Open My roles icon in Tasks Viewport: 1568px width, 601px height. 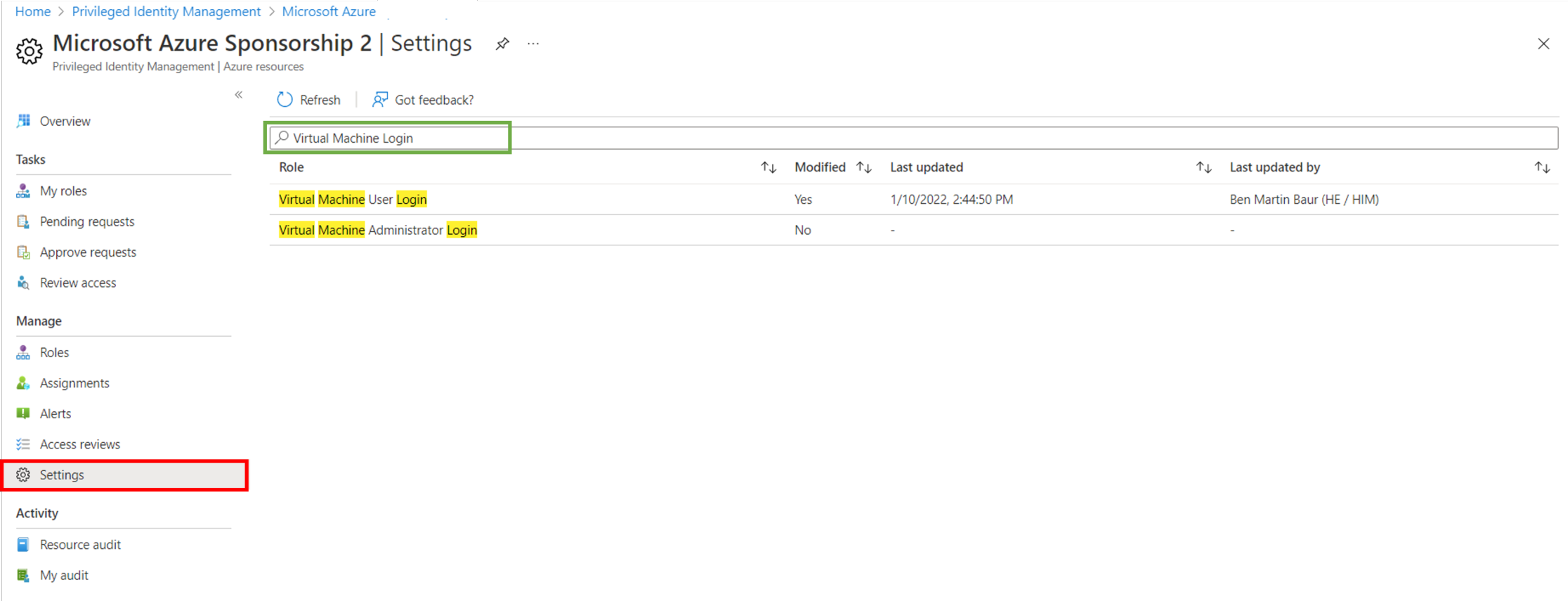click(x=23, y=191)
